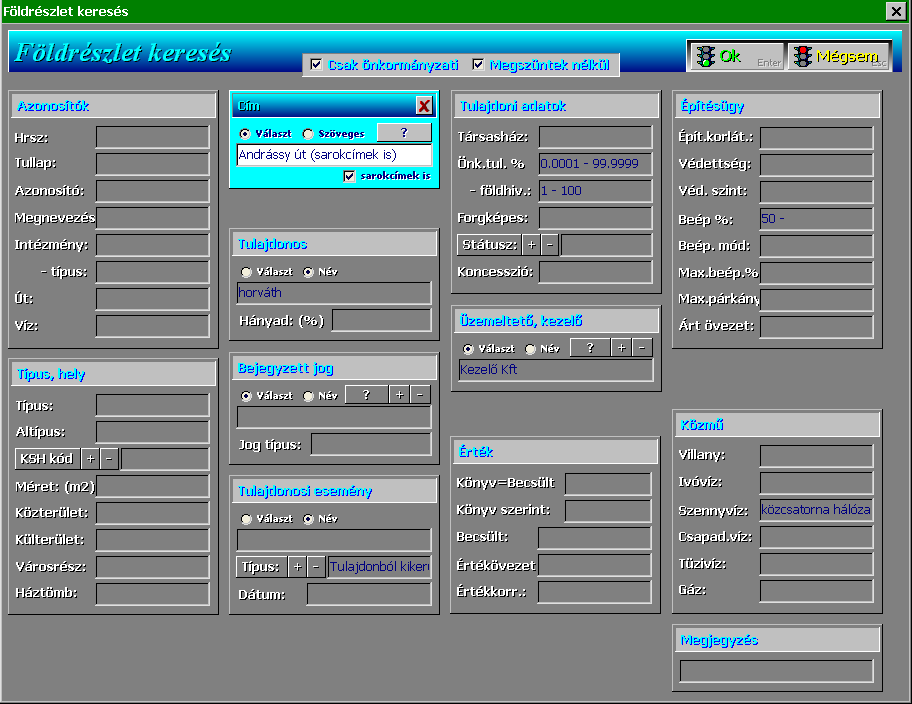Uncheck sarokcímek is checkbox
Image resolution: width=912 pixels, height=704 pixels.
[x=349, y=176]
